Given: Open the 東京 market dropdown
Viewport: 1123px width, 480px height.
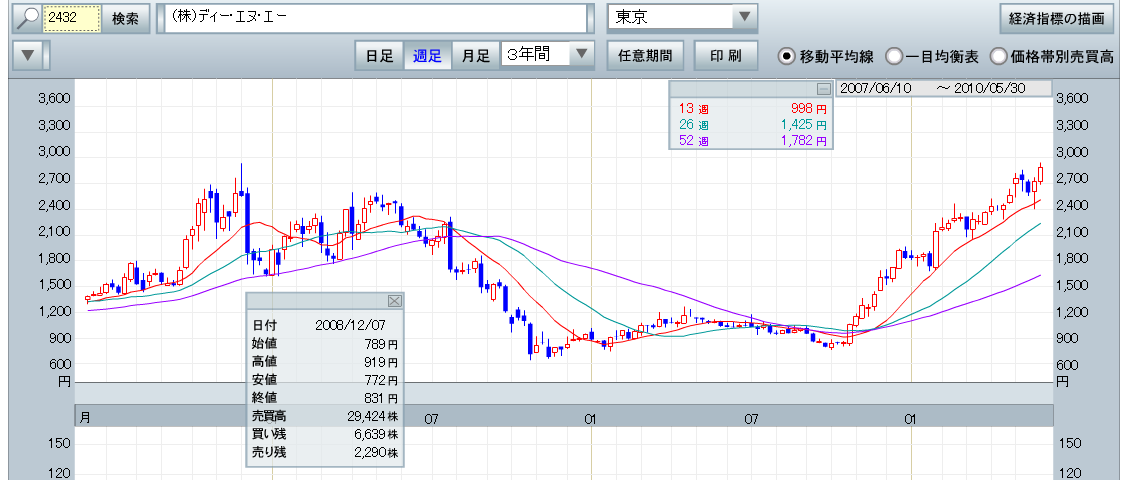Looking at the screenshot, I should [x=744, y=18].
